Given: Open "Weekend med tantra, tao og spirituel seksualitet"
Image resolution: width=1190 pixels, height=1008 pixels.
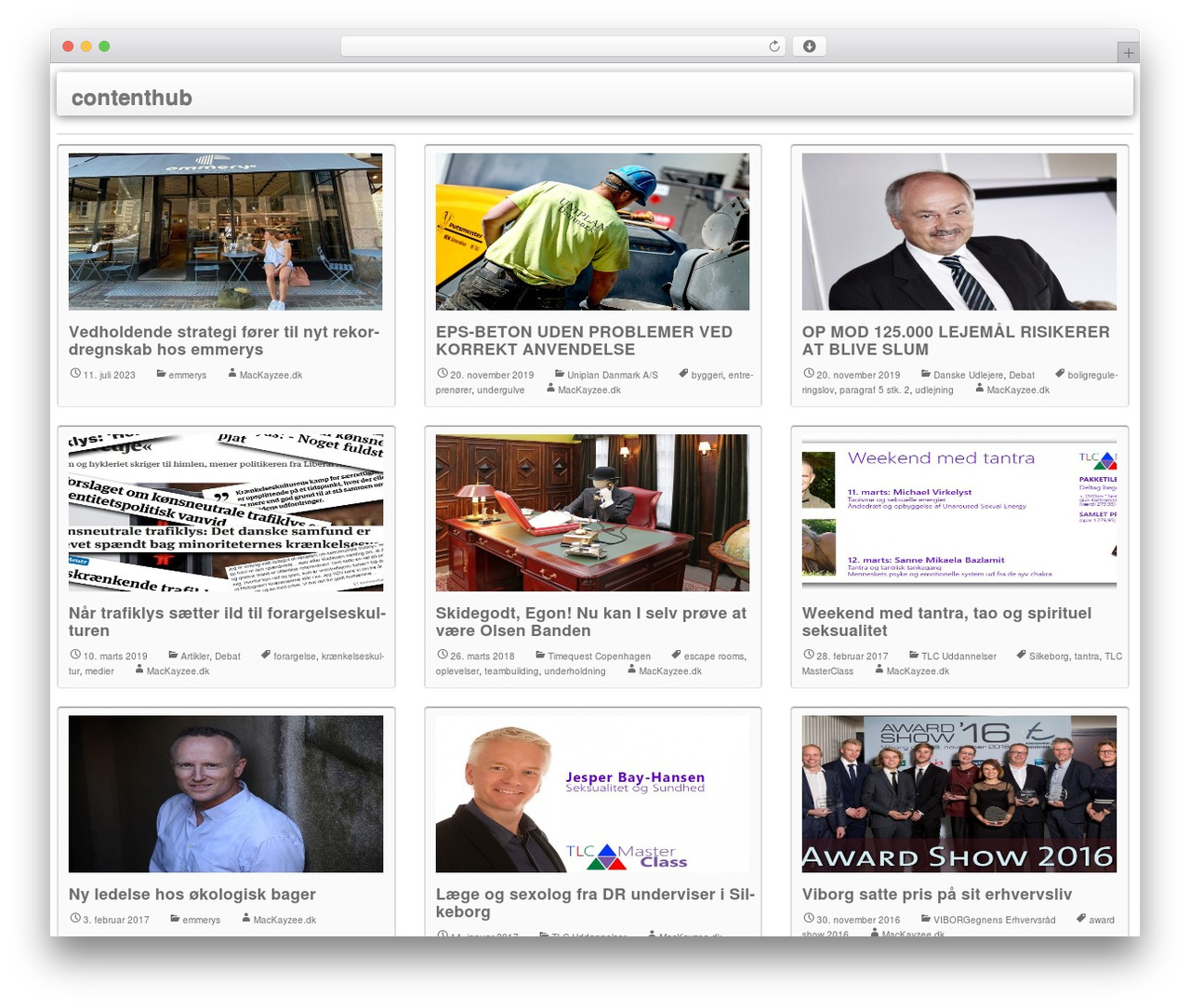Looking at the screenshot, I should pyautogui.click(x=946, y=621).
